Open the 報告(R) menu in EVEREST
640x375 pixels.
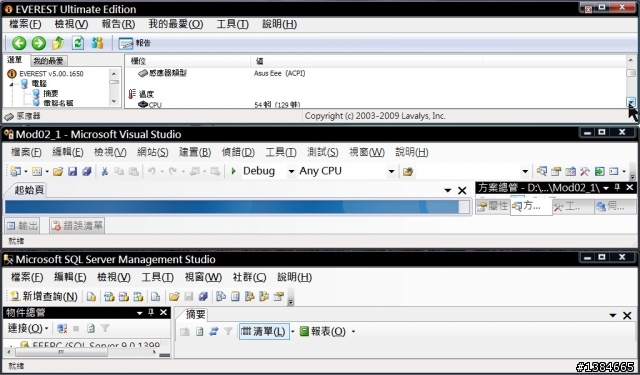pyautogui.click(x=118, y=24)
